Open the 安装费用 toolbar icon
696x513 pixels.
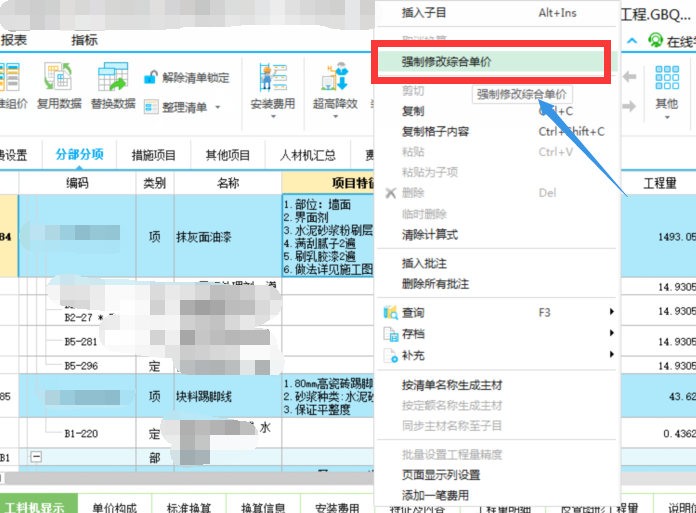tap(273, 77)
